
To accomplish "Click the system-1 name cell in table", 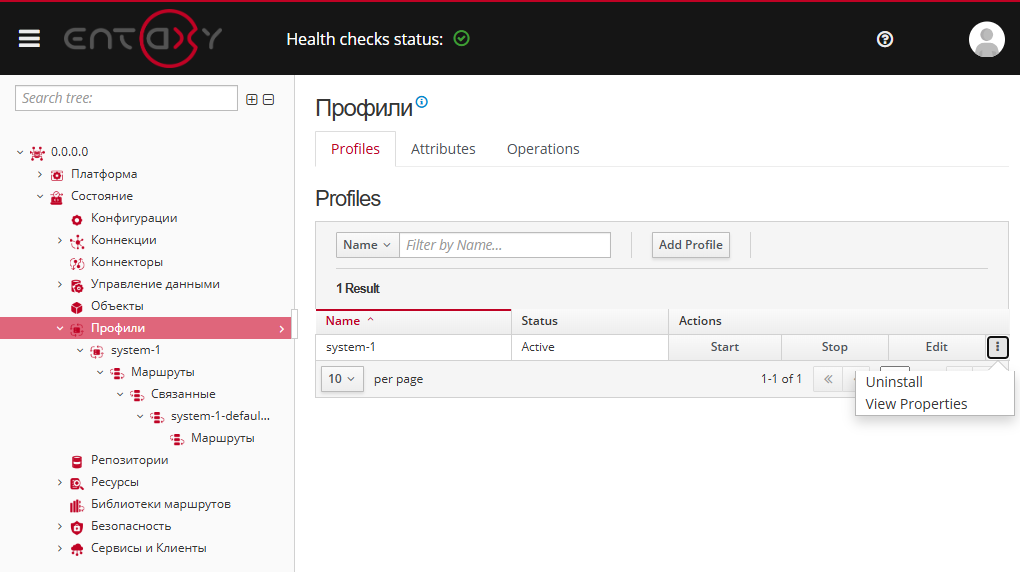I will point(414,347).
